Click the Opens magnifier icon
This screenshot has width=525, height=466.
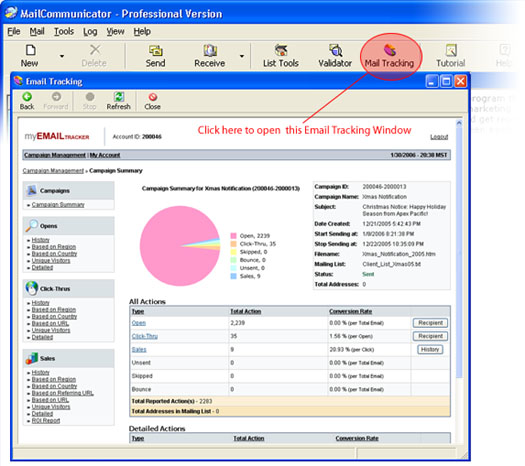coord(31,226)
